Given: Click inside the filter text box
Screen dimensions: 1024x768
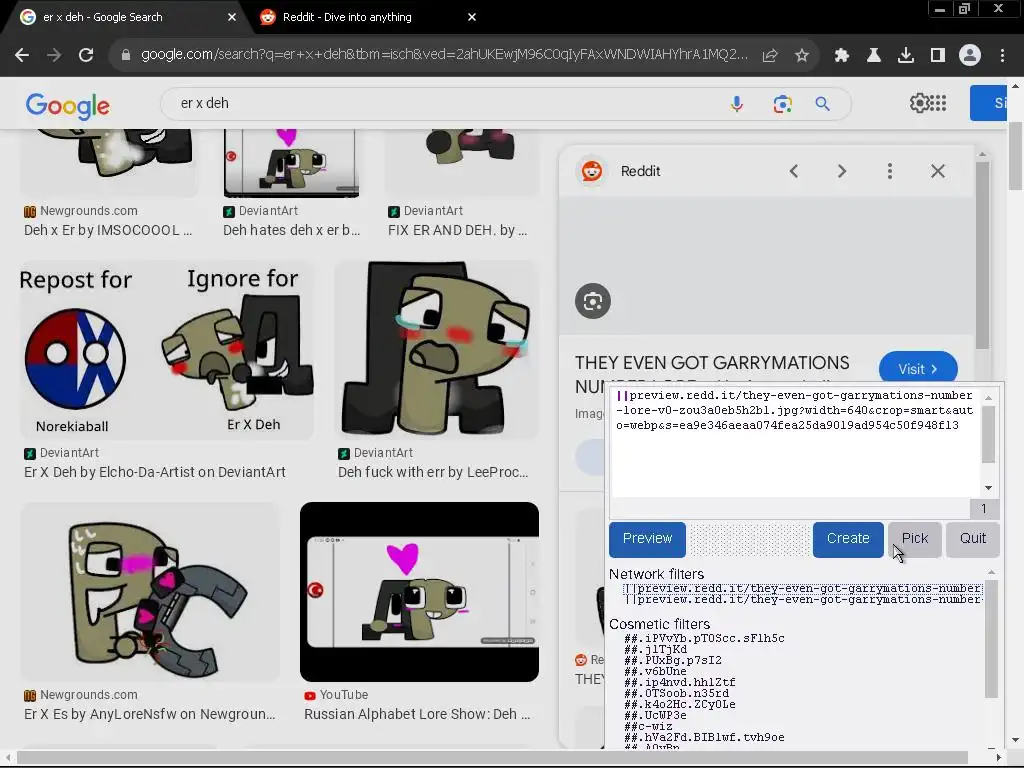Looking at the screenshot, I should [x=795, y=442].
